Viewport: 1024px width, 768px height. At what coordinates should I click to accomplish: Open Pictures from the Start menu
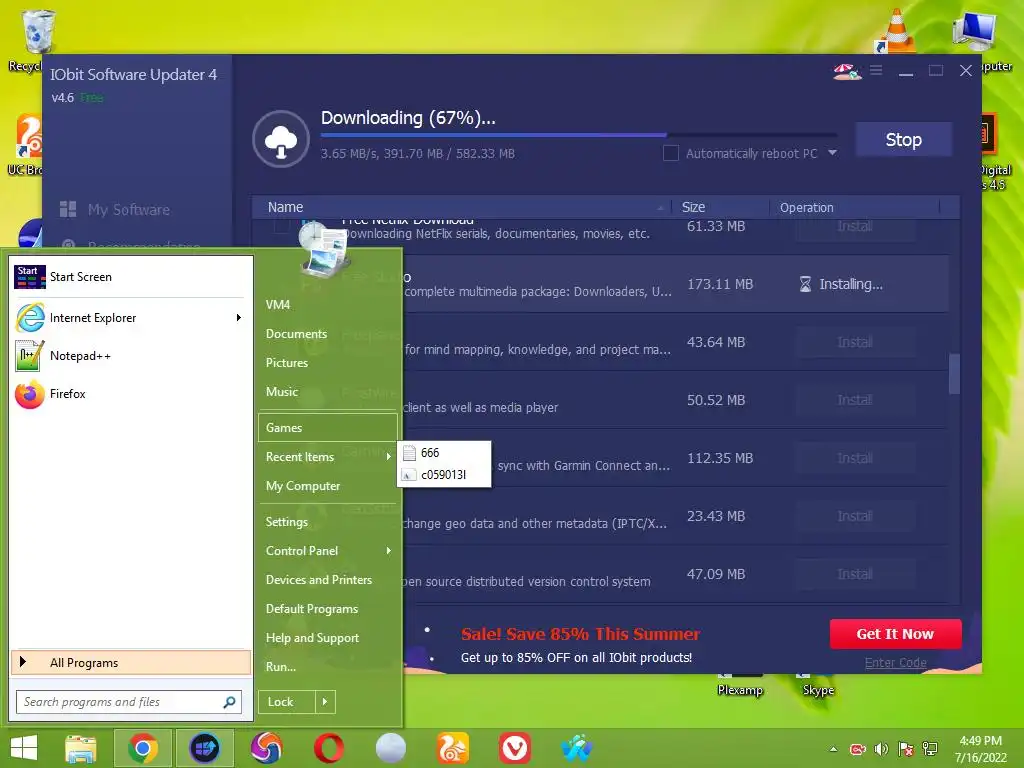coord(287,362)
